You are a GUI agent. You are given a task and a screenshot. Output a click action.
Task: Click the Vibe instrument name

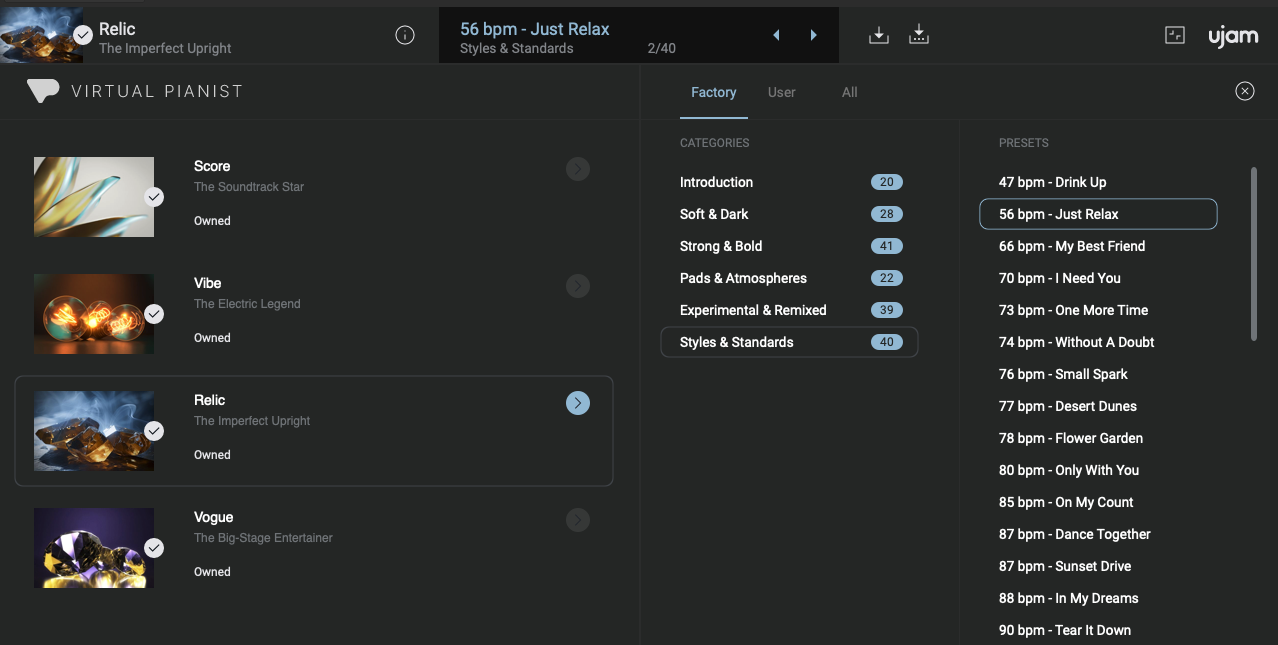208,283
